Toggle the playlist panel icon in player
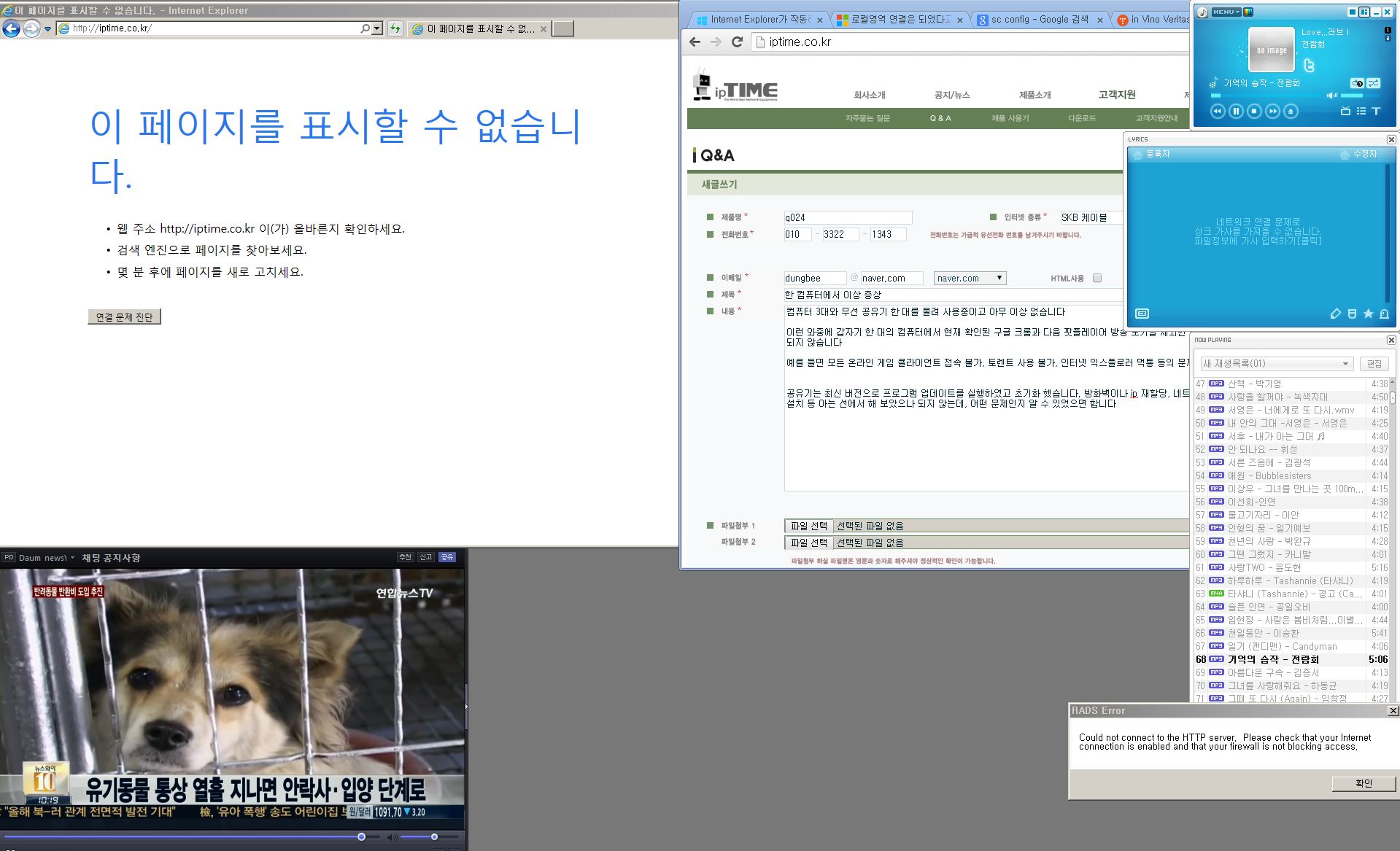 (1361, 111)
